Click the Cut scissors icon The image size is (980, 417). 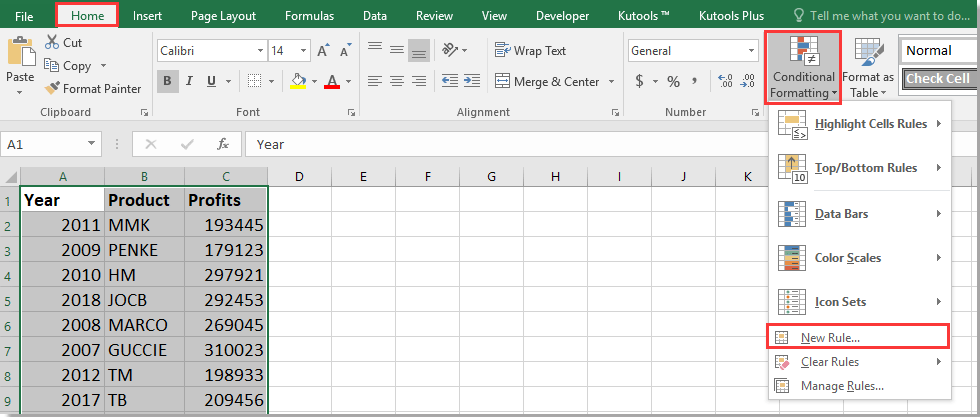click(x=51, y=43)
